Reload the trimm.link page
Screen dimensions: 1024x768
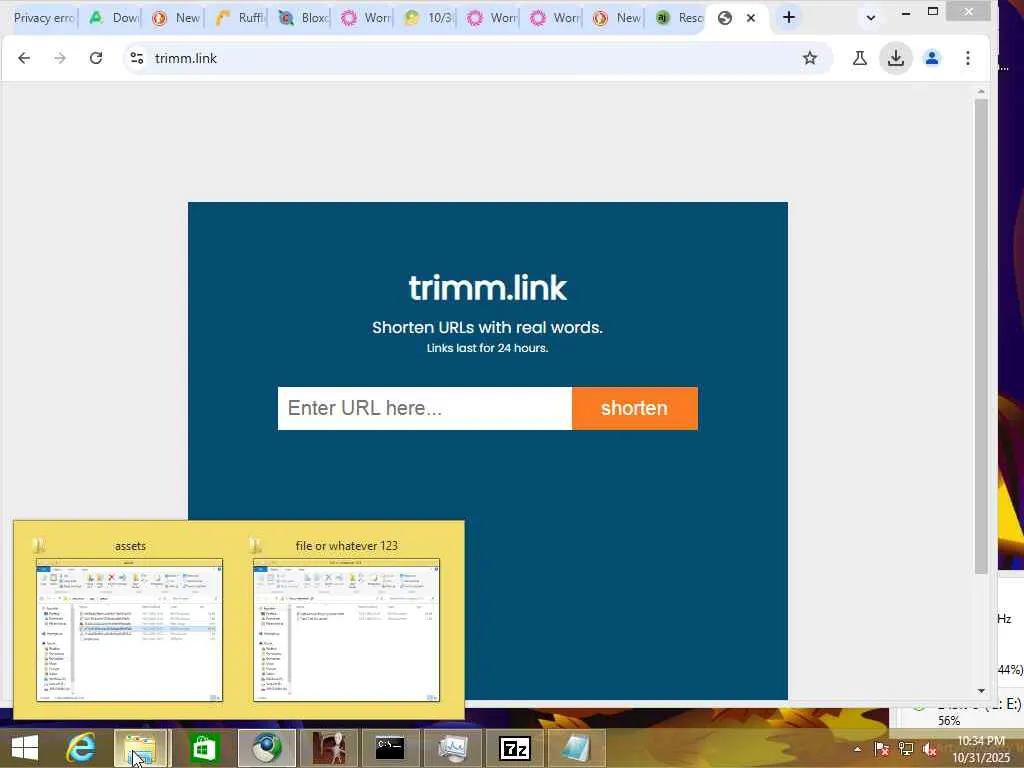pyautogui.click(x=96, y=58)
